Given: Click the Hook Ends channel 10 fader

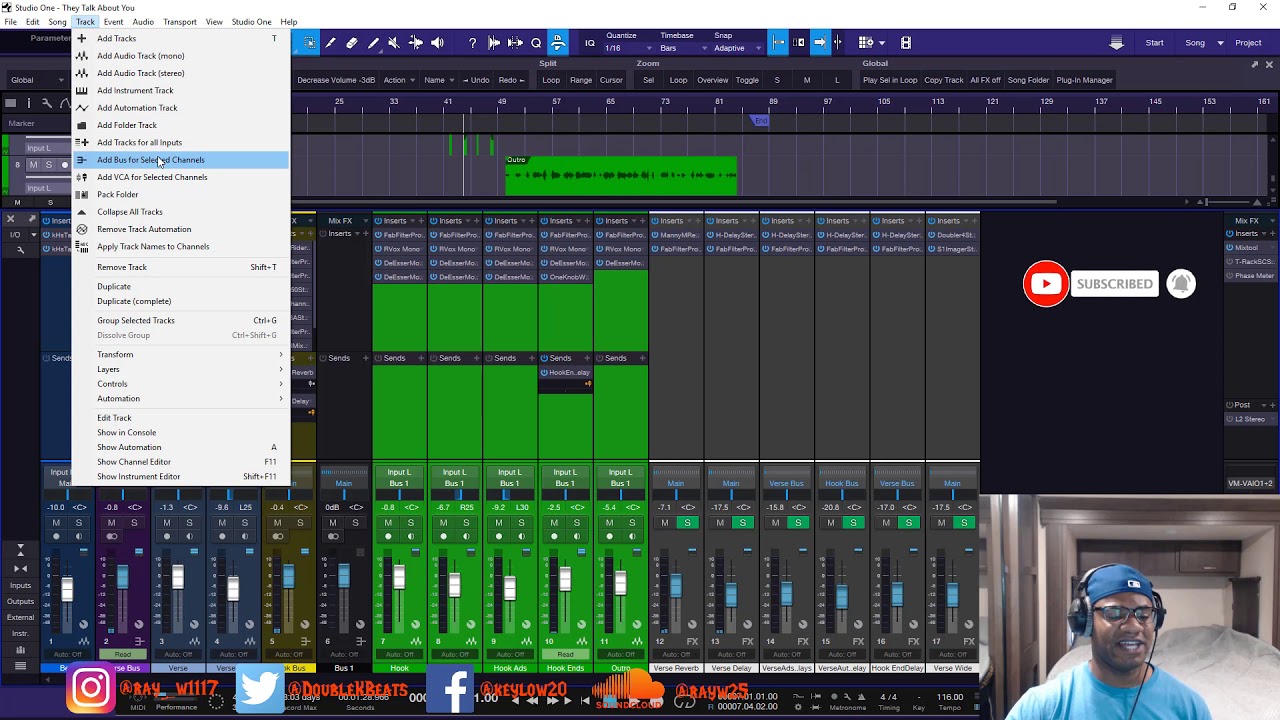Looking at the screenshot, I should coord(565,578).
